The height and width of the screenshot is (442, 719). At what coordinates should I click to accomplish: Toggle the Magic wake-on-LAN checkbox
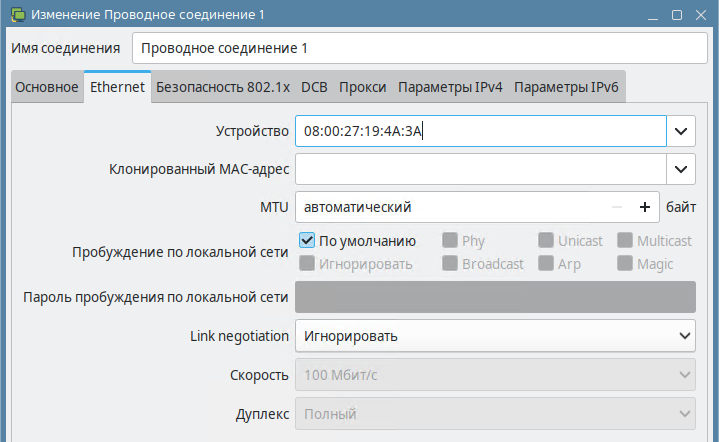[x=625, y=263]
